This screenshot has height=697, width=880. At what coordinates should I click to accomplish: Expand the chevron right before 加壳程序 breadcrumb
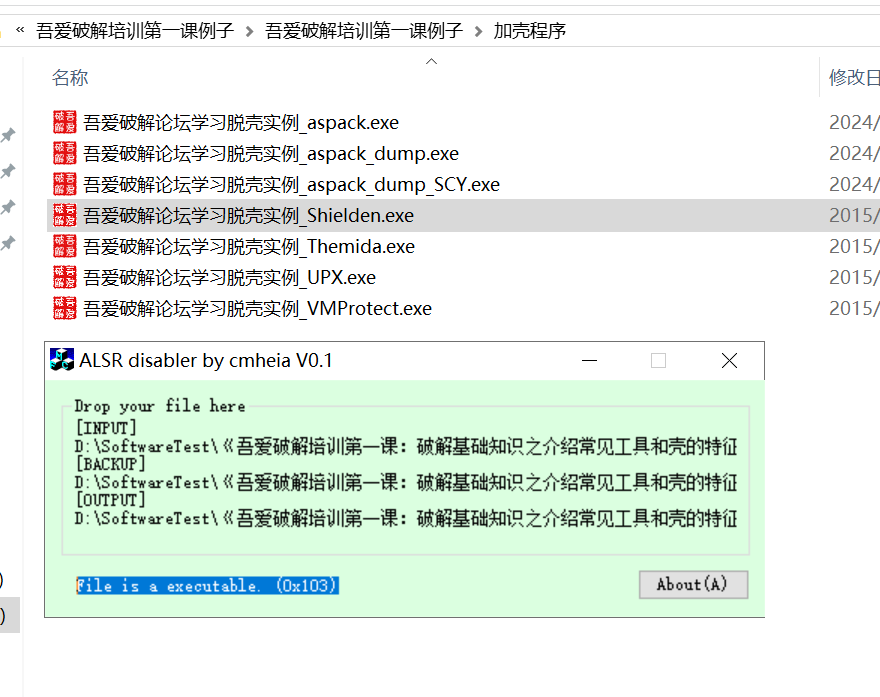pos(478,31)
